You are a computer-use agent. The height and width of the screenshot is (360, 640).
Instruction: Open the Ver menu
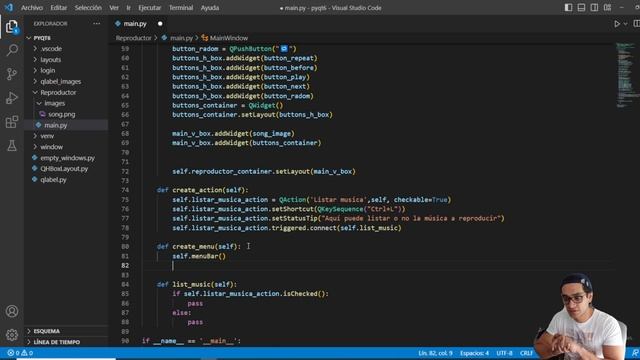click(x=114, y=8)
